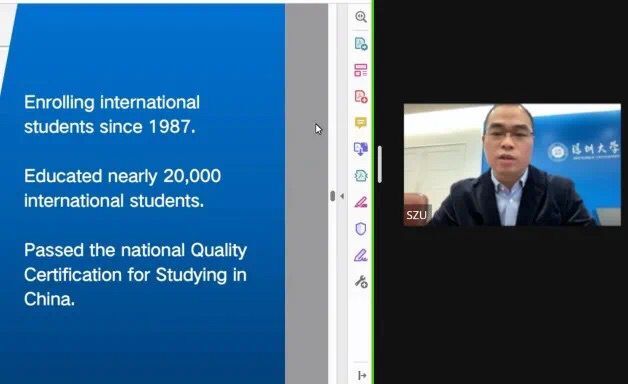The height and width of the screenshot is (384, 628).
Task: Open More Tools wrench icon
Action: (x=361, y=282)
